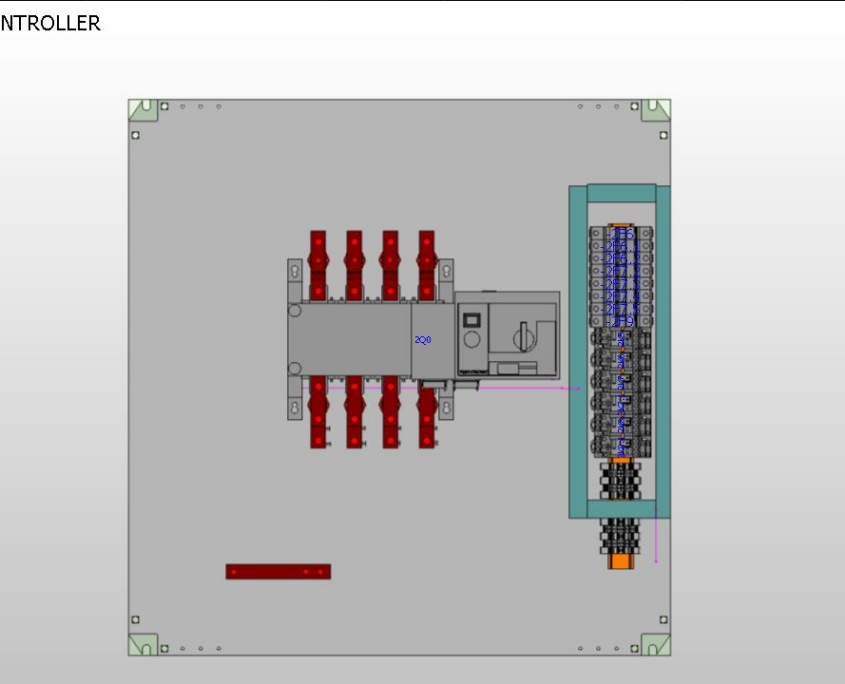Click the vertical pink leader line on the right
This screenshot has height=684, width=845.
(655, 540)
